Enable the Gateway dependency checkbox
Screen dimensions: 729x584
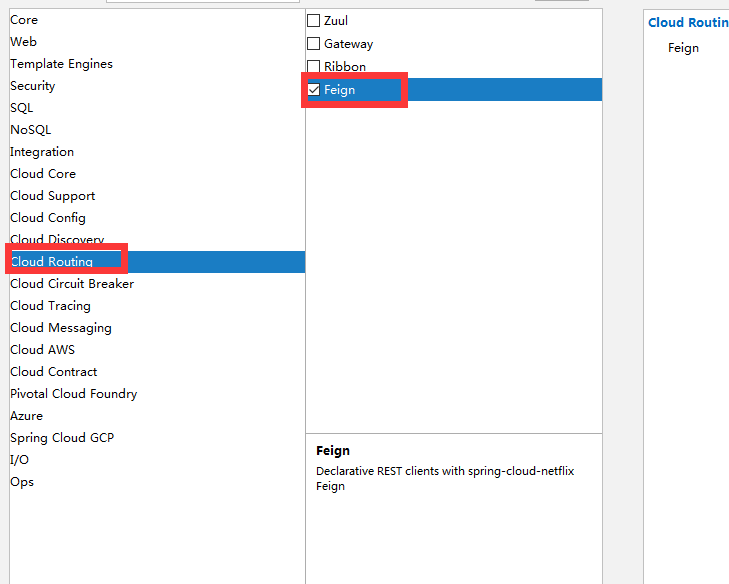pyautogui.click(x=314, y=43)
